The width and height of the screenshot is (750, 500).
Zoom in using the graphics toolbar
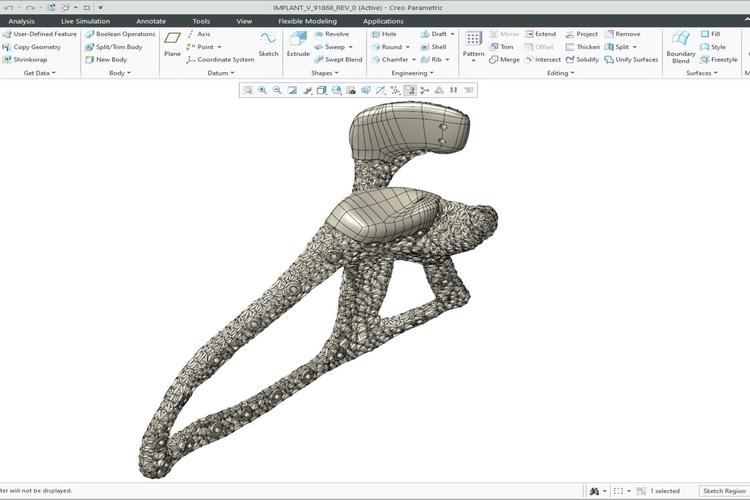pyautogui.click(x=263, y=90)
